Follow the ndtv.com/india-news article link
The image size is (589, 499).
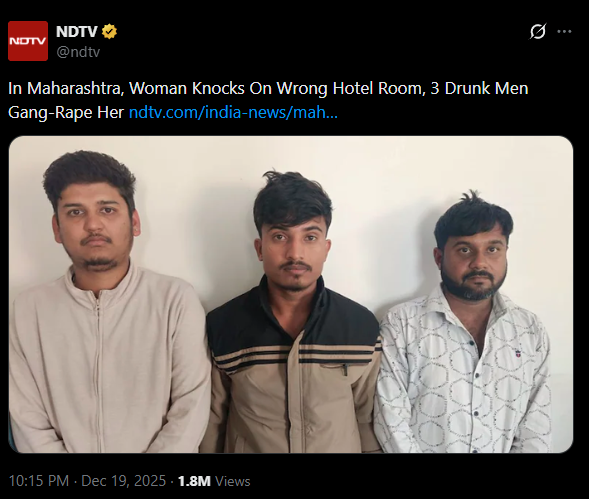[233, 112]
